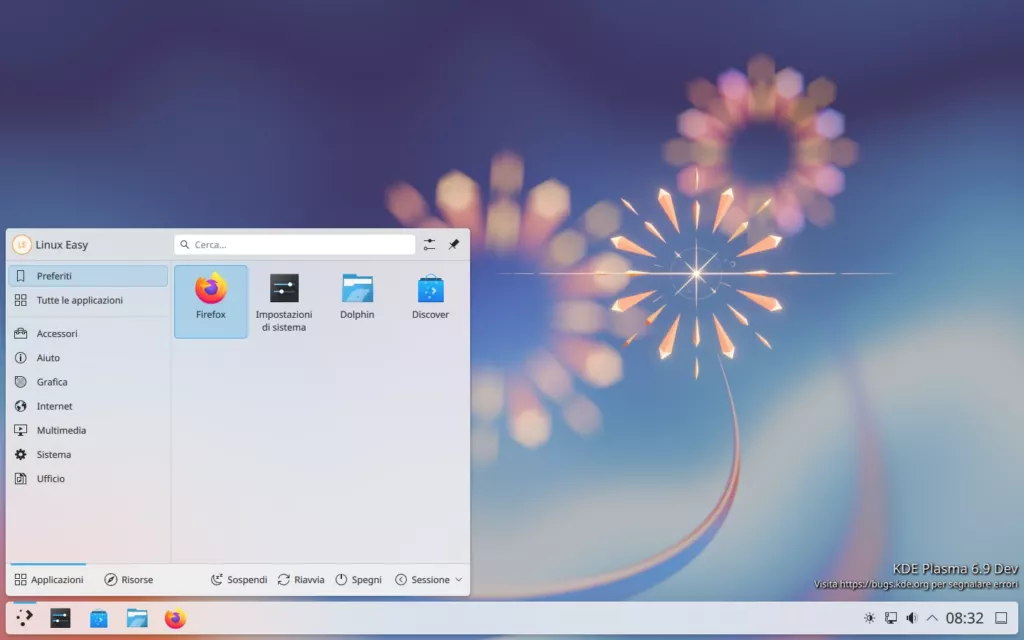Pin the application launcher open
The width and height of the screenshot is (1024, 640).
pyautogui.click(x=453, y=244)
